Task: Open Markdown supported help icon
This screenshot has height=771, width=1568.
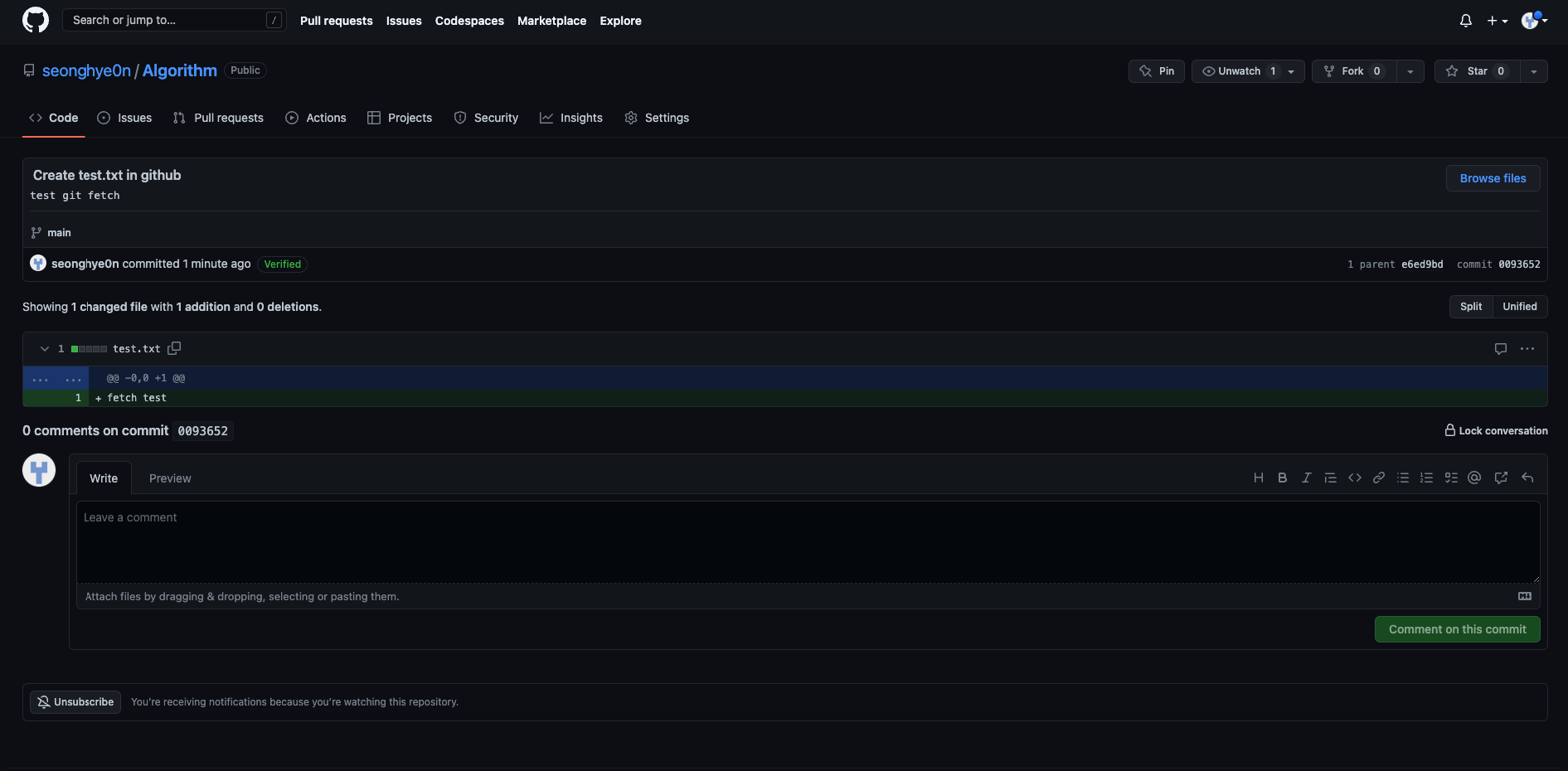Action: pos(1525,596)
